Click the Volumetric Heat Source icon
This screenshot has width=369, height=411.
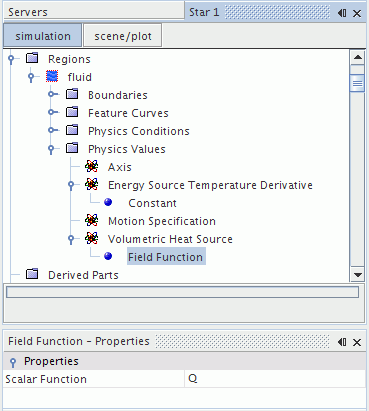click(x=91, y=238)
